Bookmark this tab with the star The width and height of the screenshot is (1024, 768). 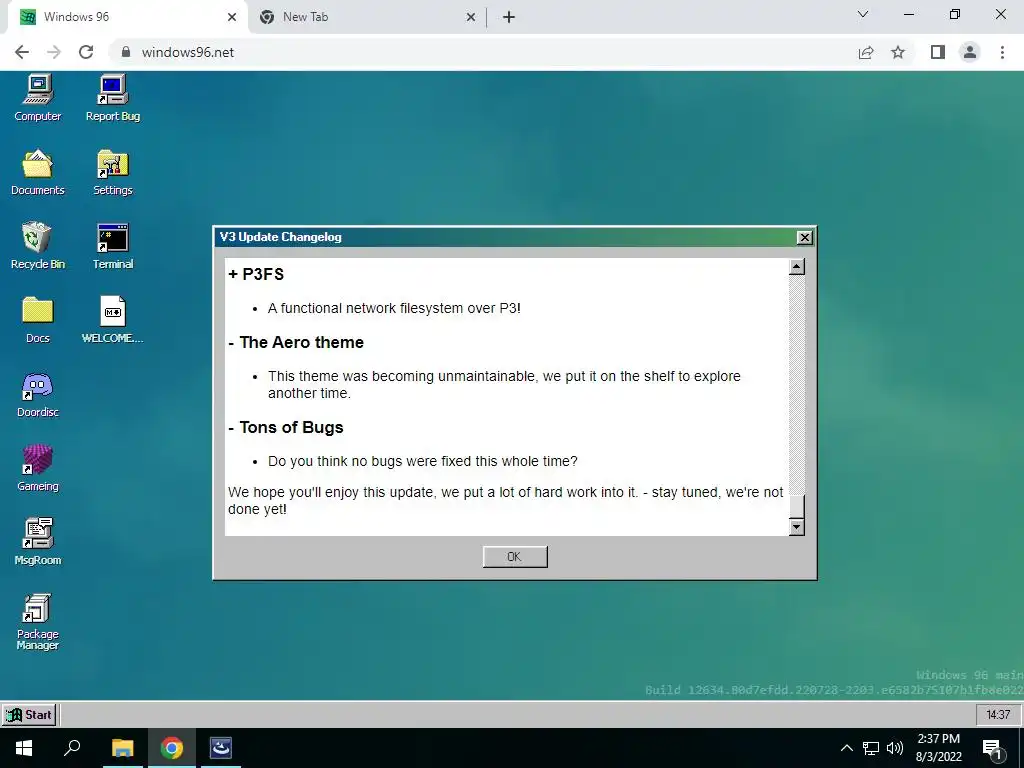[x=898, y=52]
